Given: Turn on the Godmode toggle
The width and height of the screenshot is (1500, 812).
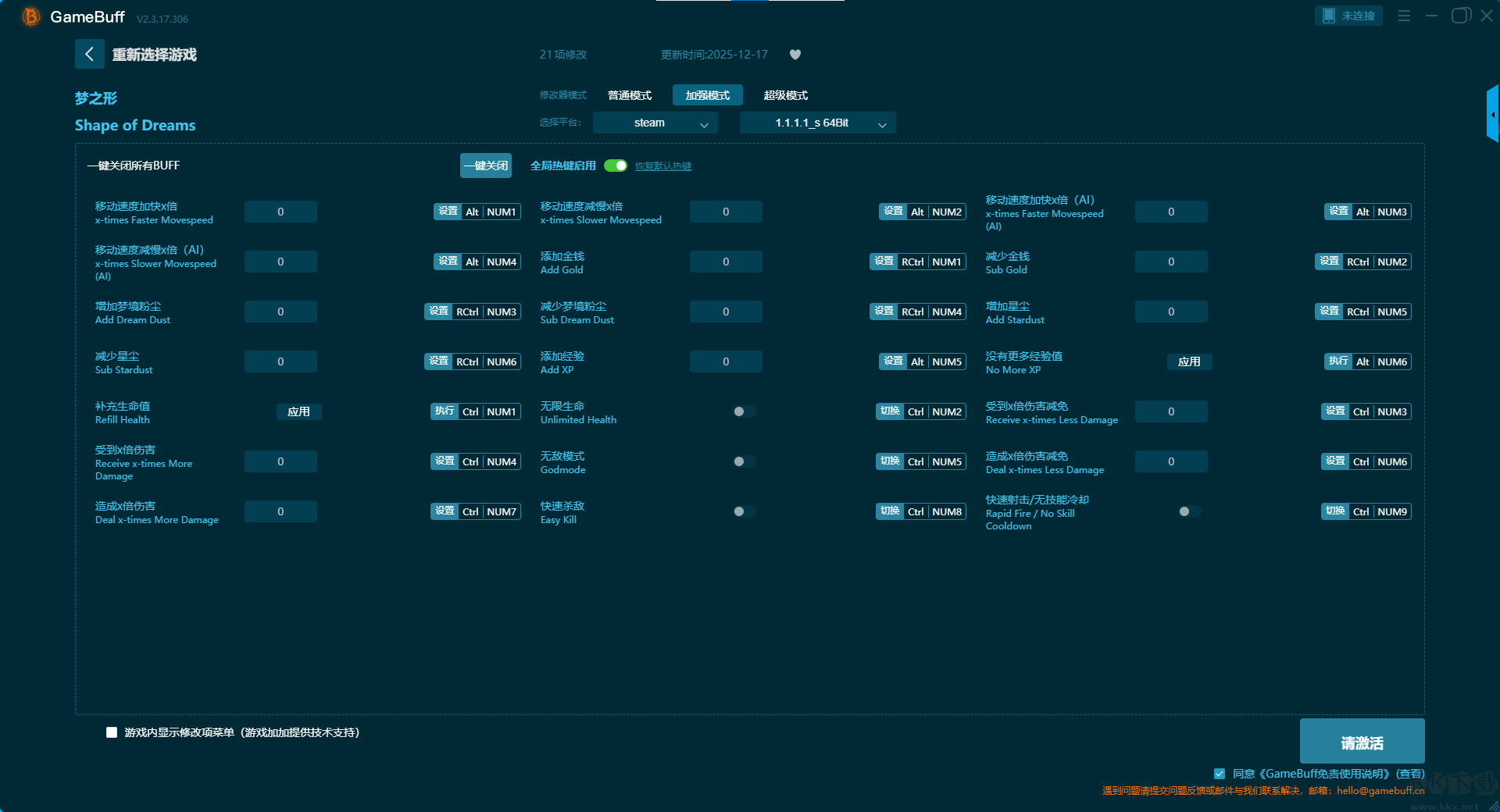Looking at the screenshot, I should (x=744, y=461).
